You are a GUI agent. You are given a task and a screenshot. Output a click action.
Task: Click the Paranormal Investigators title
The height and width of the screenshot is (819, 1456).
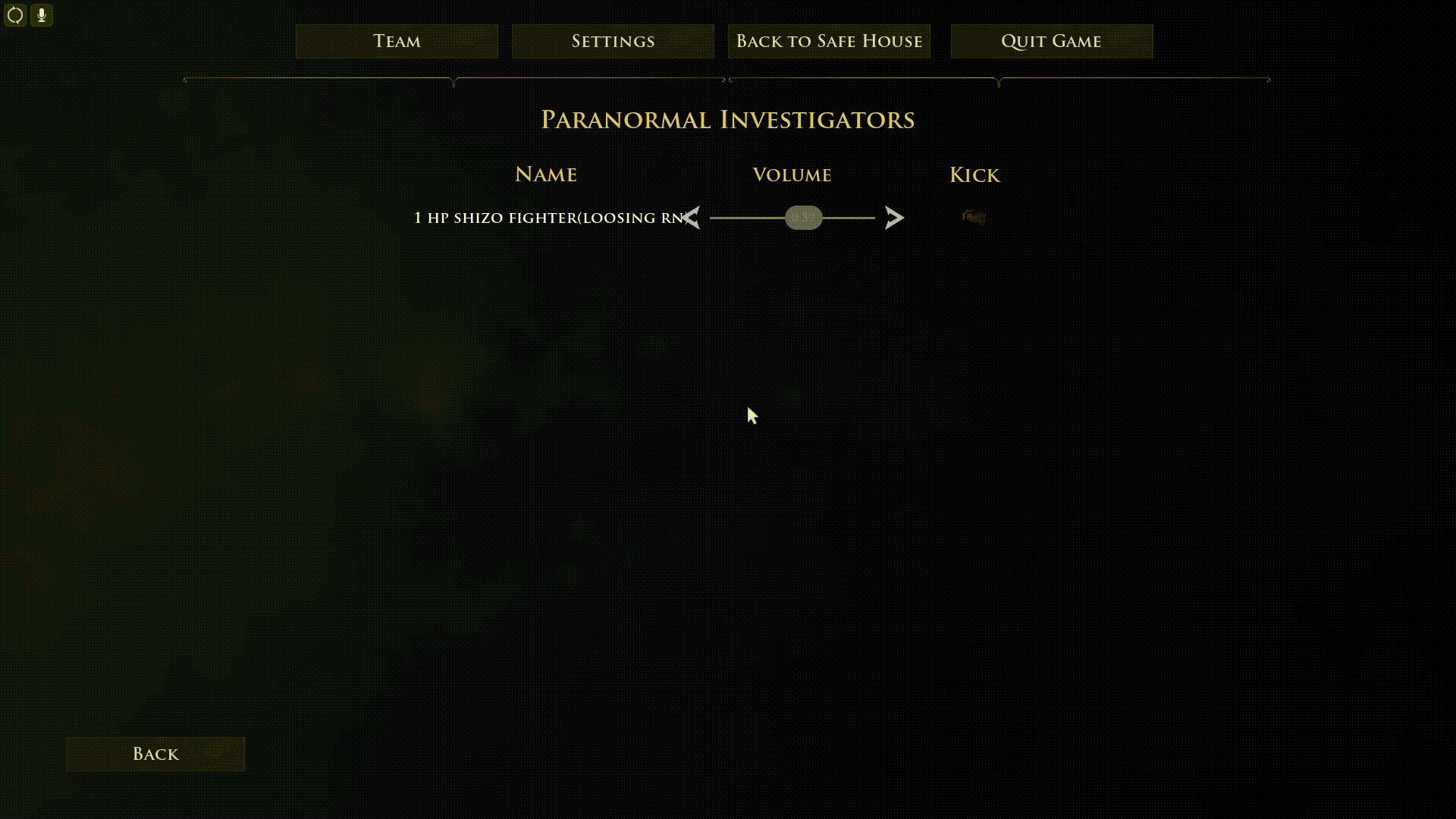pos(728,120)
